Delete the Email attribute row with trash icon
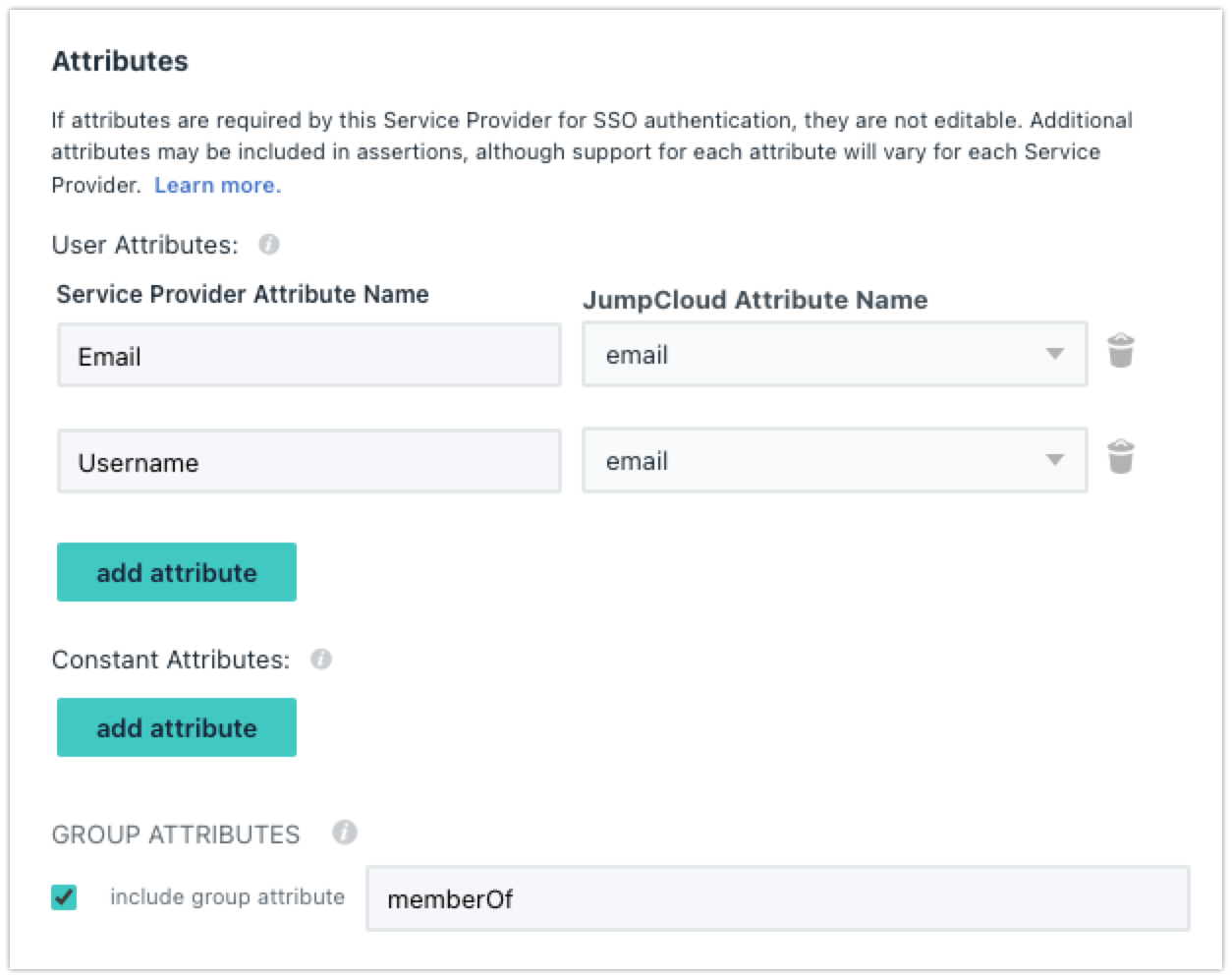1232x979 pixels. (x=1121, y=351)
